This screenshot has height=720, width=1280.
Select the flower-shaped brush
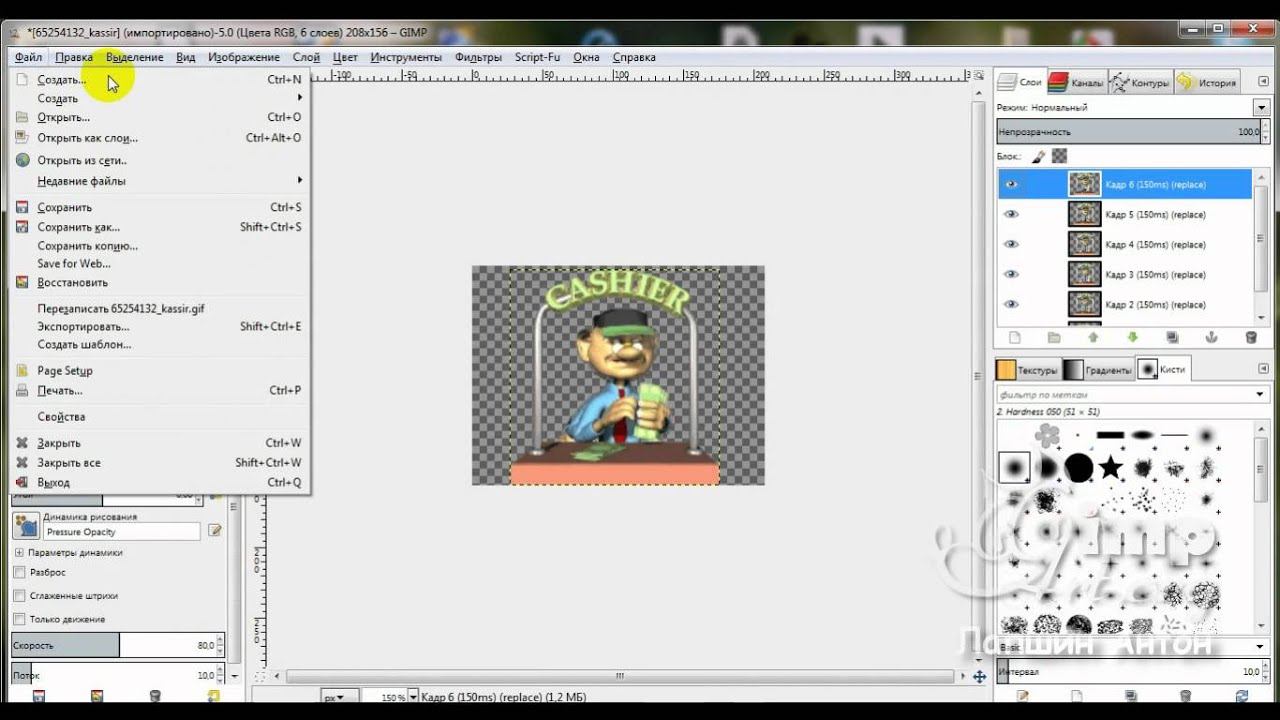click(1047, 435)
